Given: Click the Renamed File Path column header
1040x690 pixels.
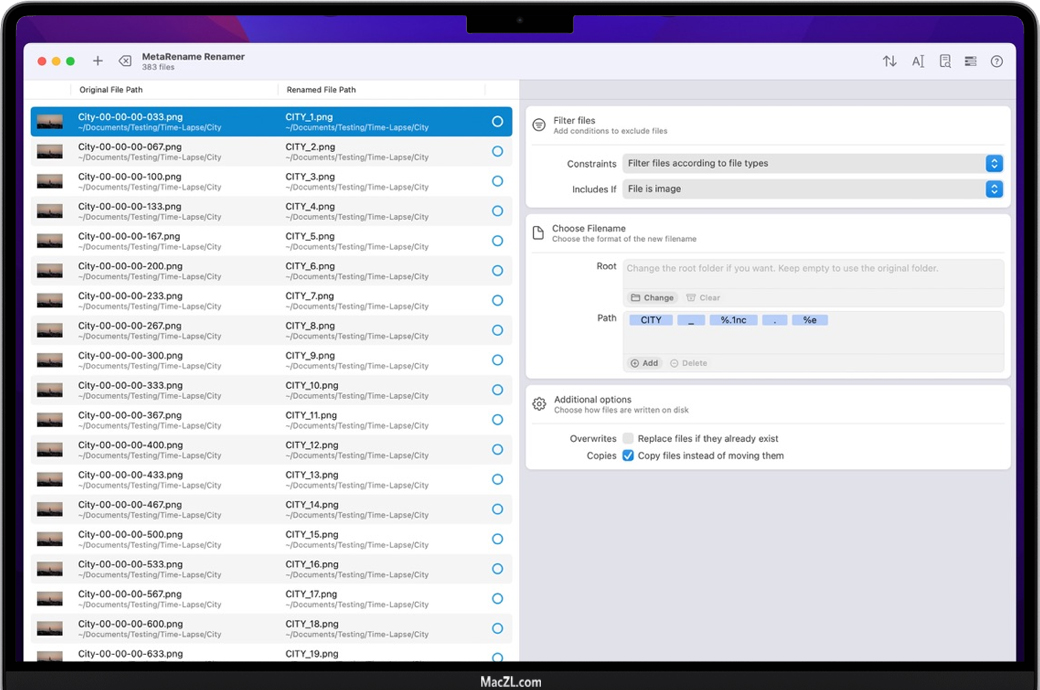Looking at the screenshot, I should point(321,90).
